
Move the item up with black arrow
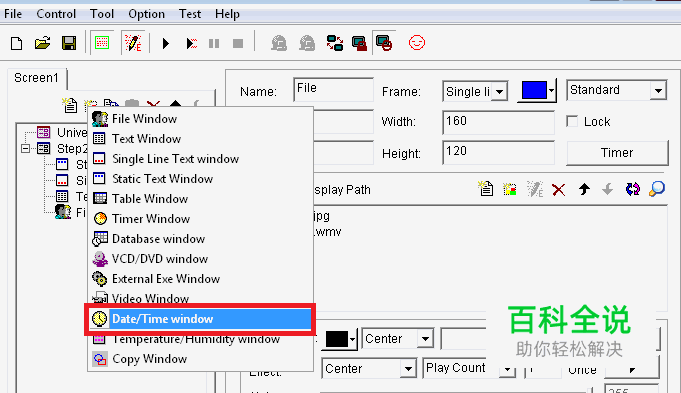coord(584,189)
